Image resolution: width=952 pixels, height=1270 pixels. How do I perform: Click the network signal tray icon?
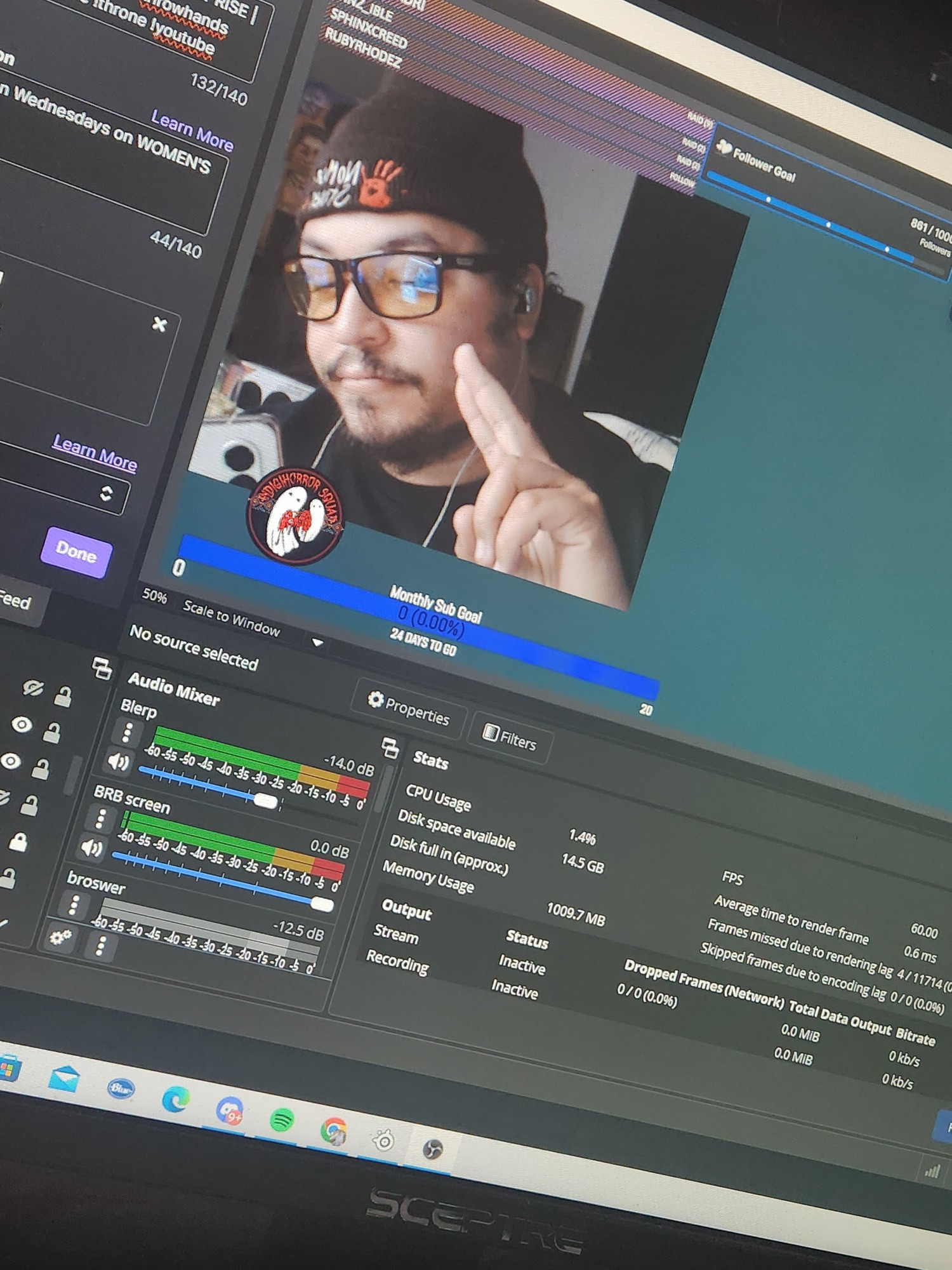click(x=932, y=1171)
